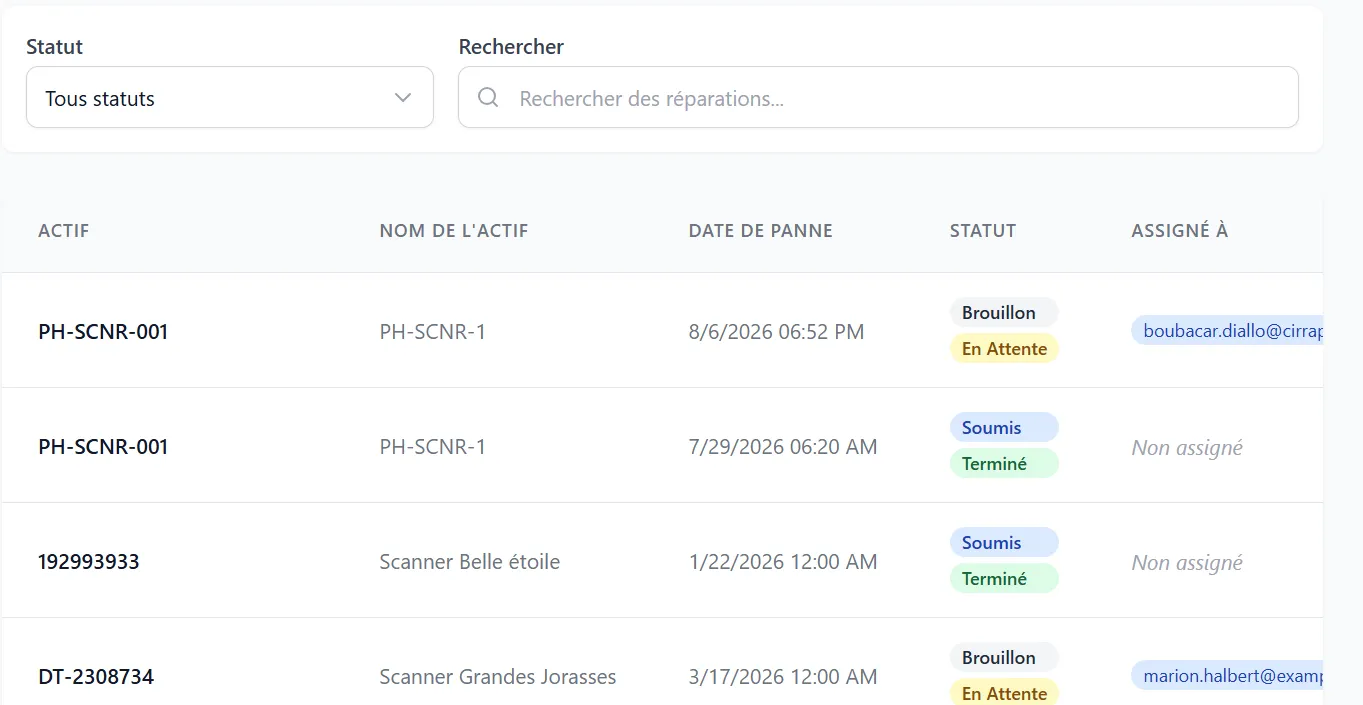1363x705 pixels.
Task: Click the STATUT column header
Action: [x=983, y=231]
